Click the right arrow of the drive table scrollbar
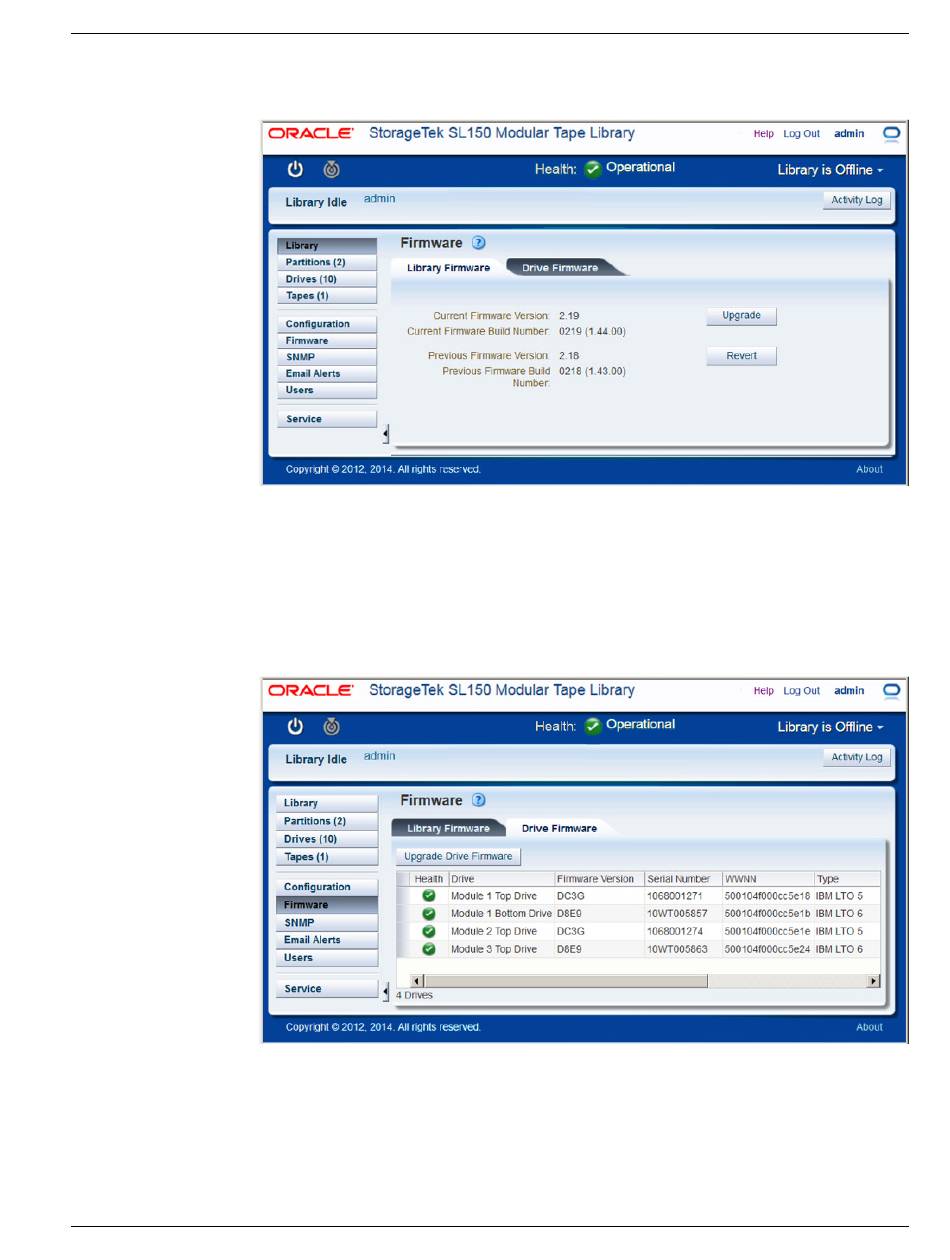Viewport: 950px width, 1260px height. tap(874, 981)
